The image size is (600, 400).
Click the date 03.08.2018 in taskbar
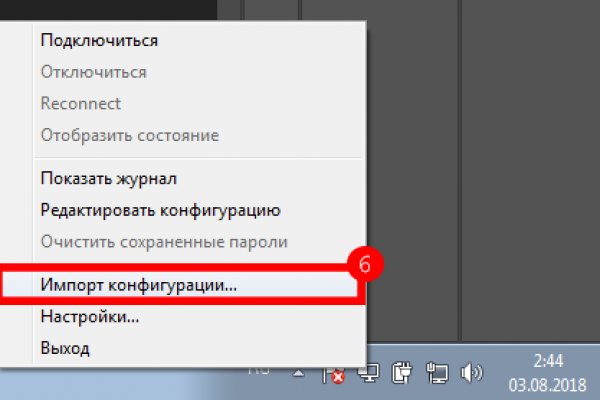pyautogui.click(x=546, y=386)
